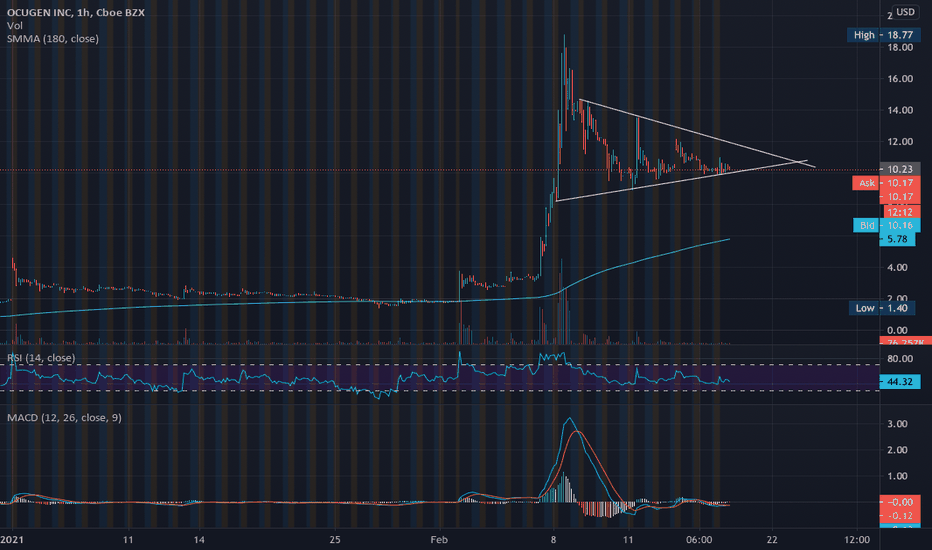Click the 5.78 SMMA value label

point(897,239)
